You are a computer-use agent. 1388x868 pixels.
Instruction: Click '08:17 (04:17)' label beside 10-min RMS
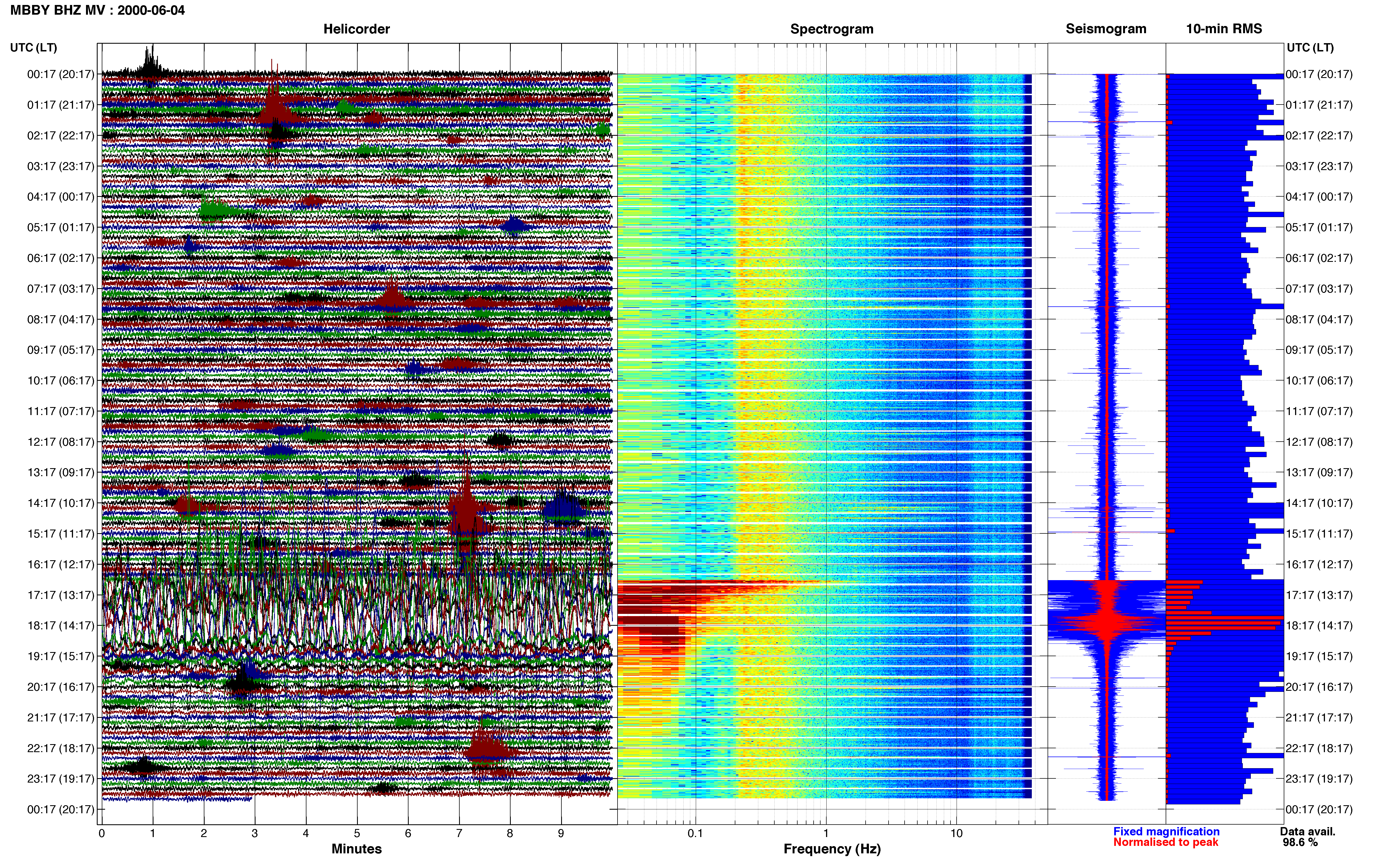tap(1319, 319)
